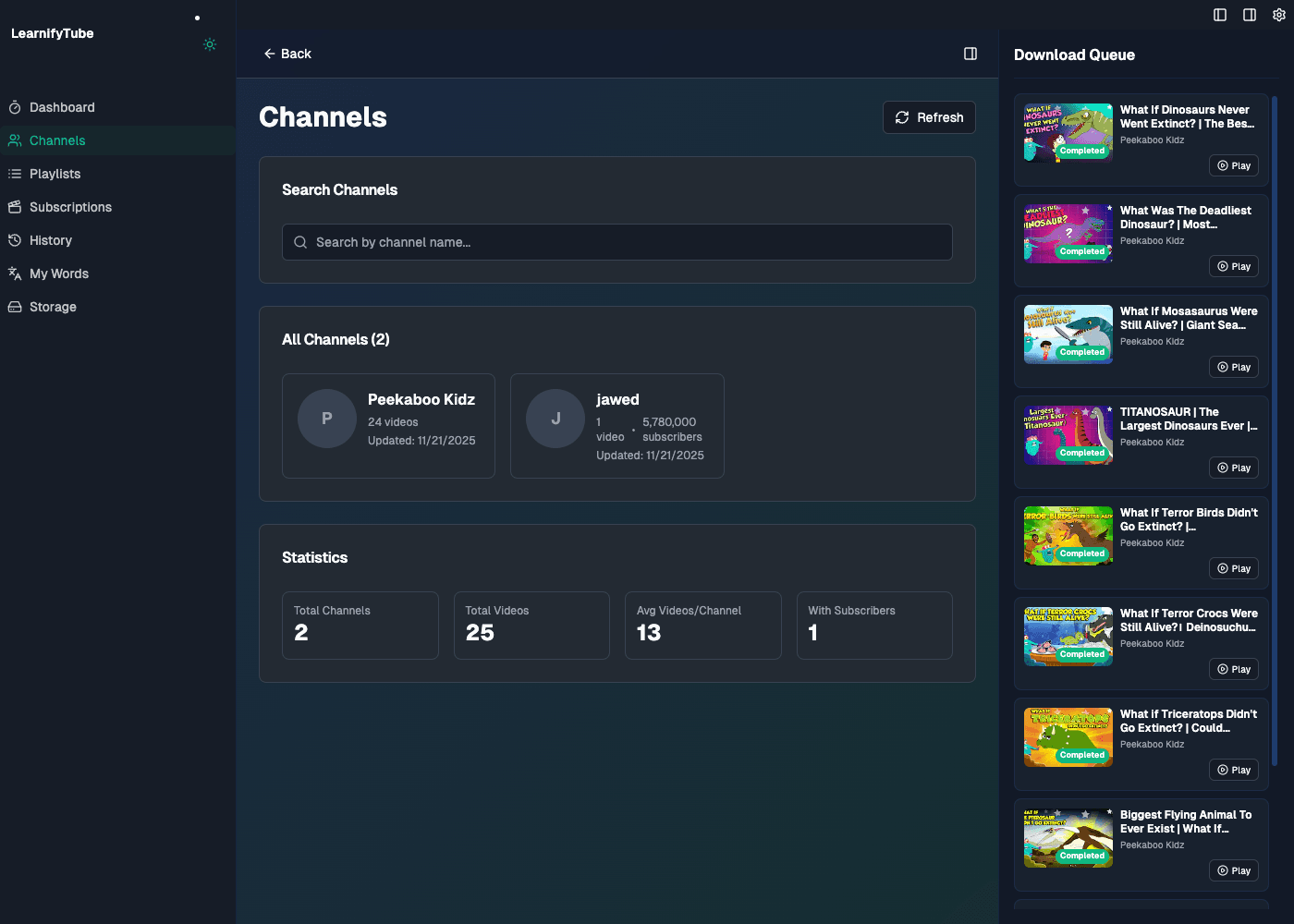Click the Playlists list icon
Viewport: 1294px width, 924px height.
[x=15, y=174]
